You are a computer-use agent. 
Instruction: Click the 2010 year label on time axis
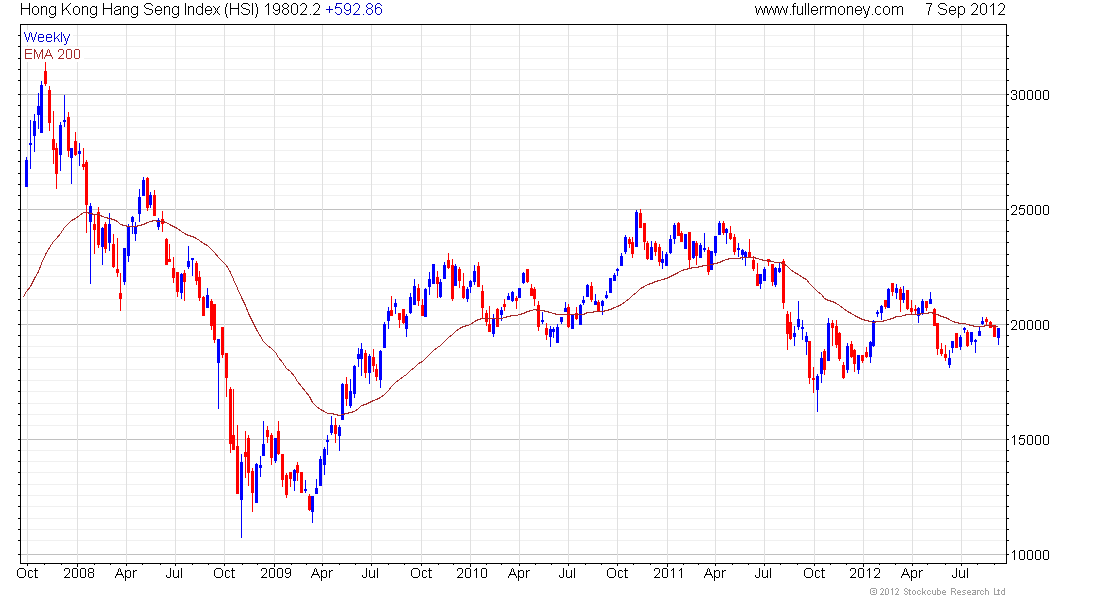[471, 573]
